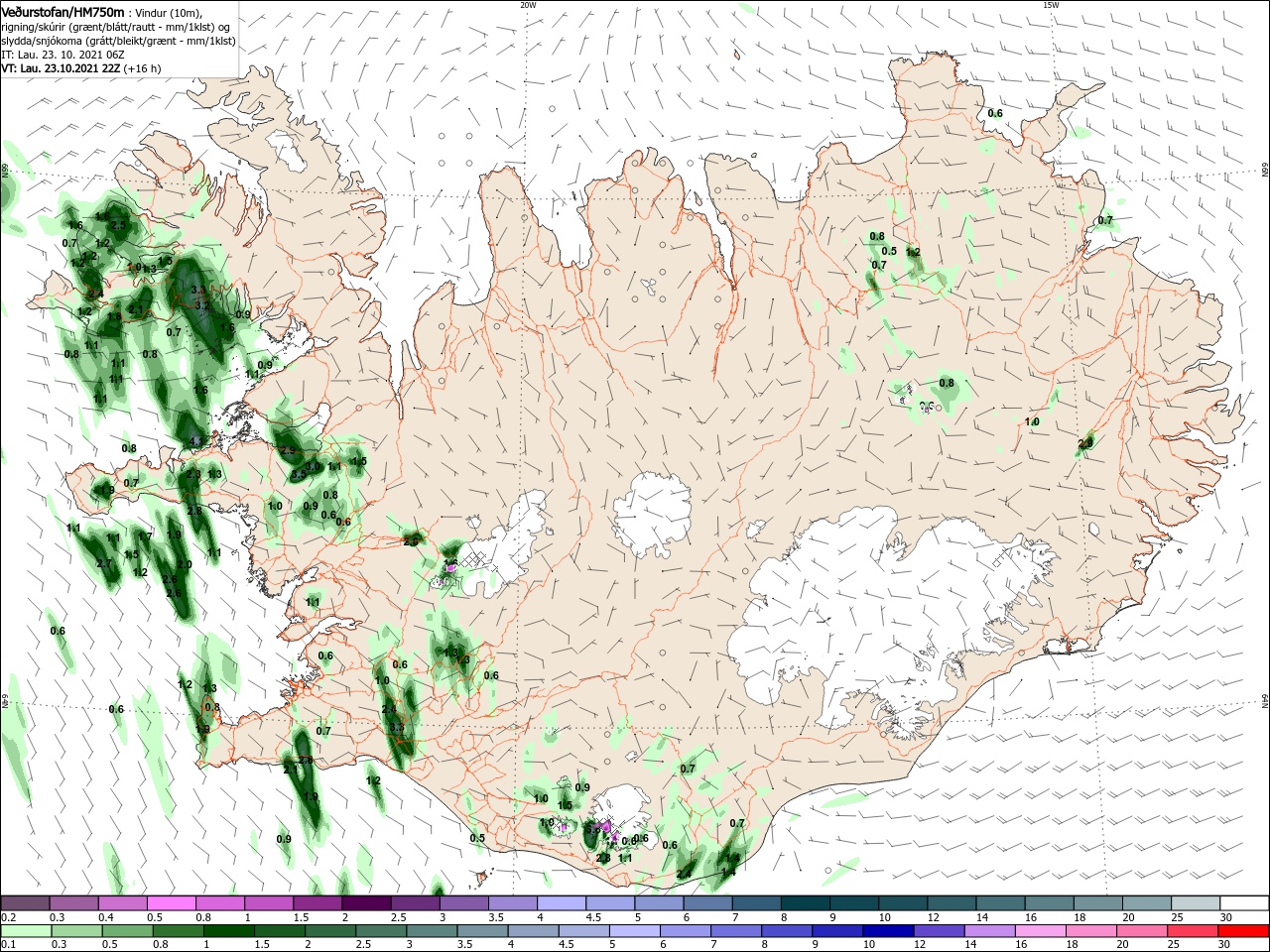This screenshot has width=1270, height=952.
Task: Click the 4.1 precipitation value on the map
Action: 195,441
